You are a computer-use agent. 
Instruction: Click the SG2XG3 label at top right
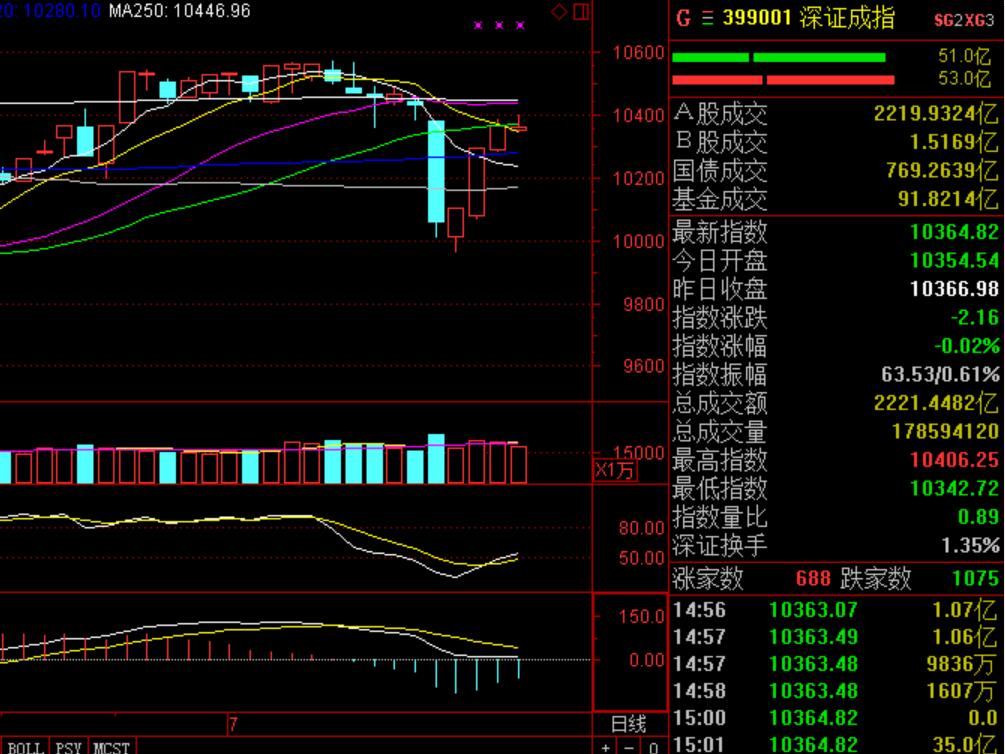(x=963, y=21)
